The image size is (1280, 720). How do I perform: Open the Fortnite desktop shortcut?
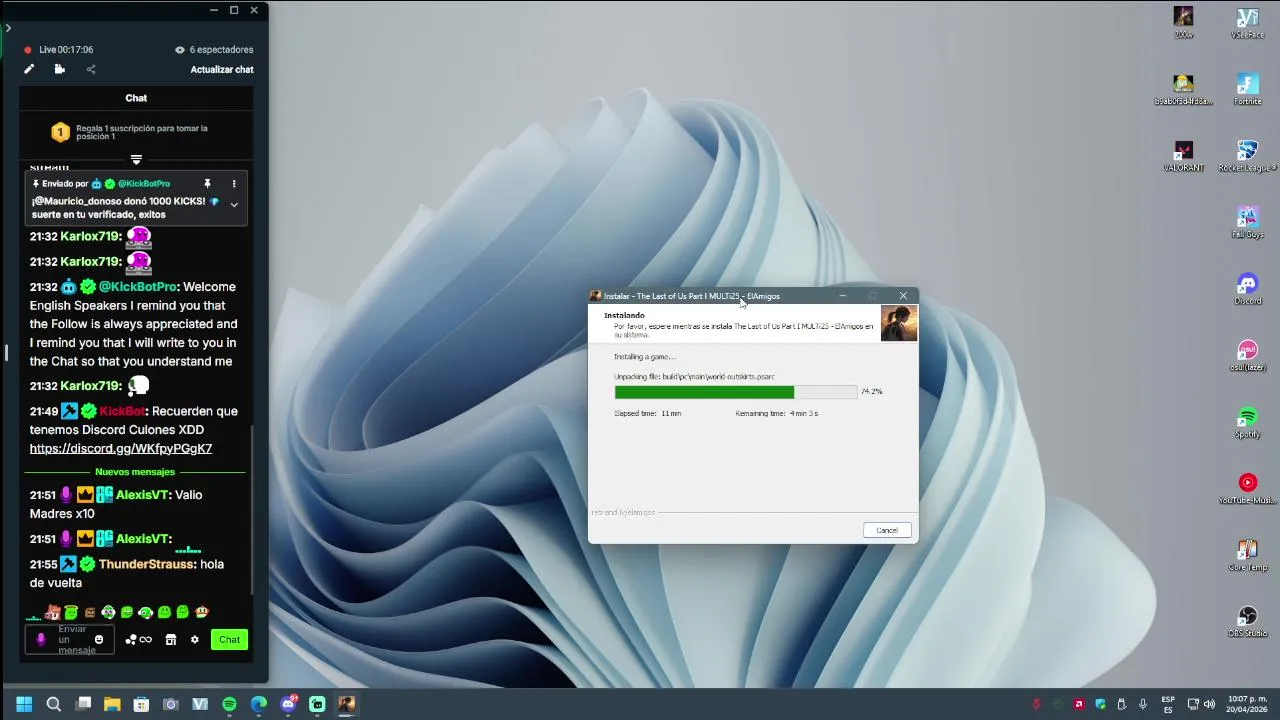click(x=1247, y=89)
